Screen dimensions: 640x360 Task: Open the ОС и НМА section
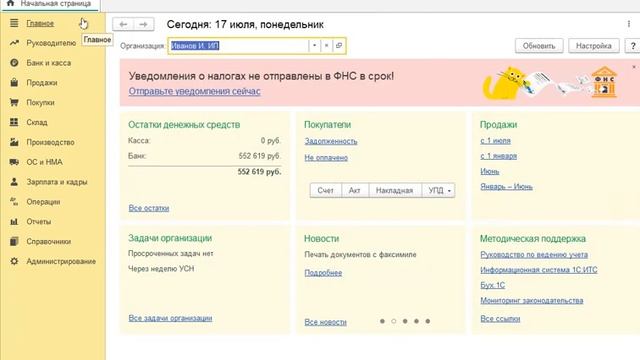click(44, 162)
